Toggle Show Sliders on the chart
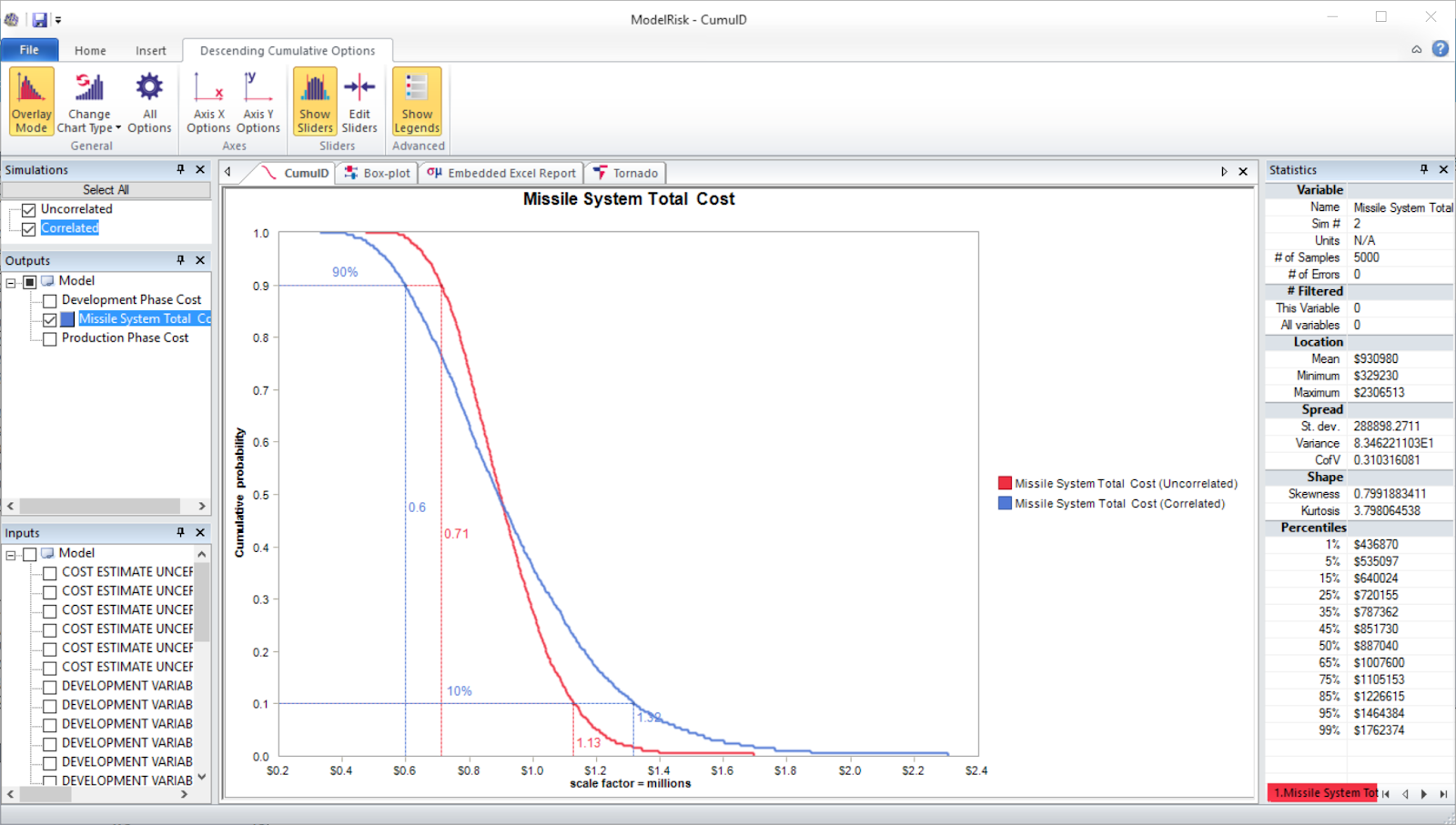This screenshot has height=825, width=1456. point(314,100)
